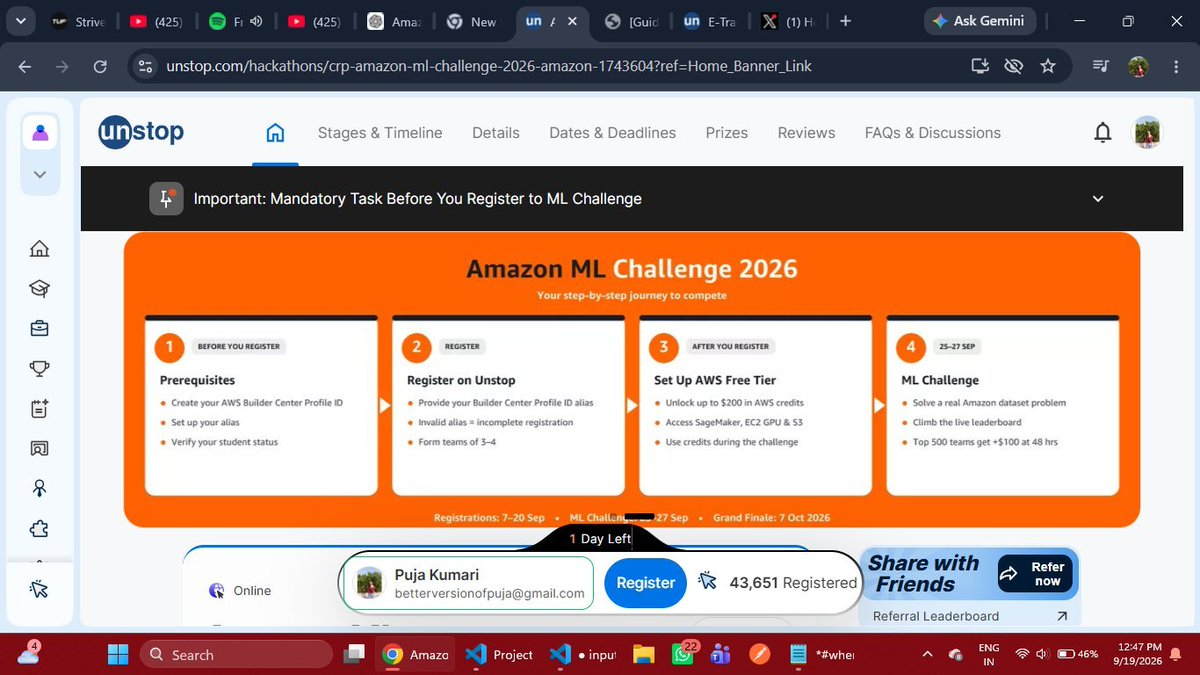Open the notepad Practice icon in sidebar
The width and height of the screenshot is (1200, 675).
39,409
